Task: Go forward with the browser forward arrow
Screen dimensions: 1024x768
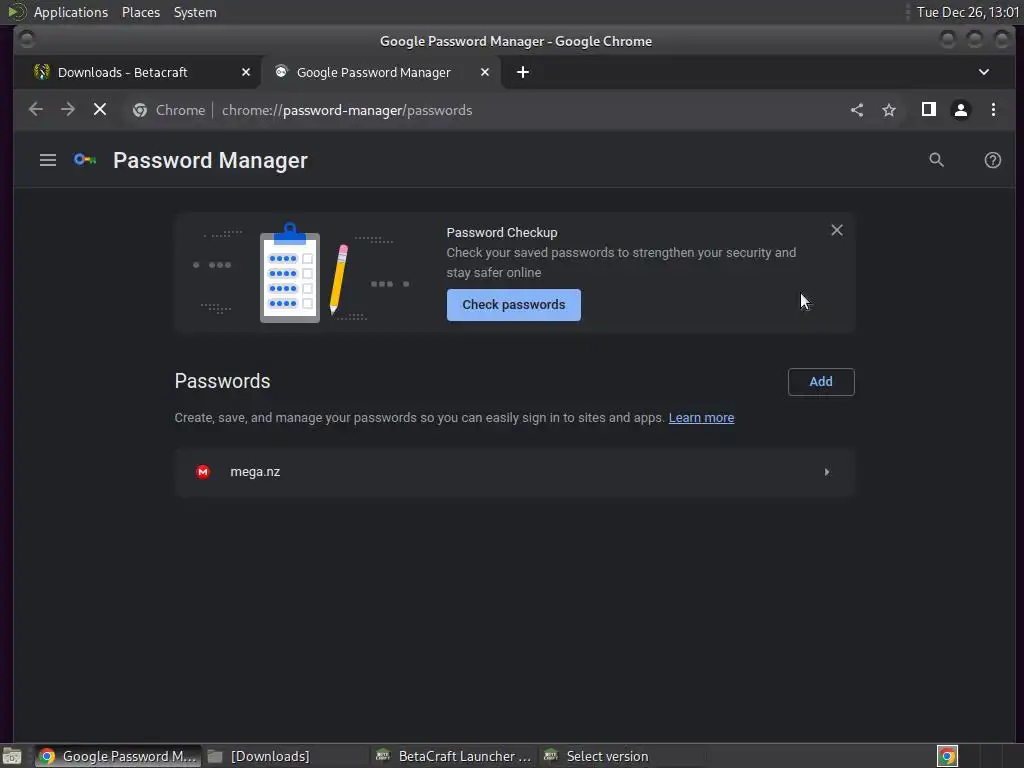Action: coord(68,110)
